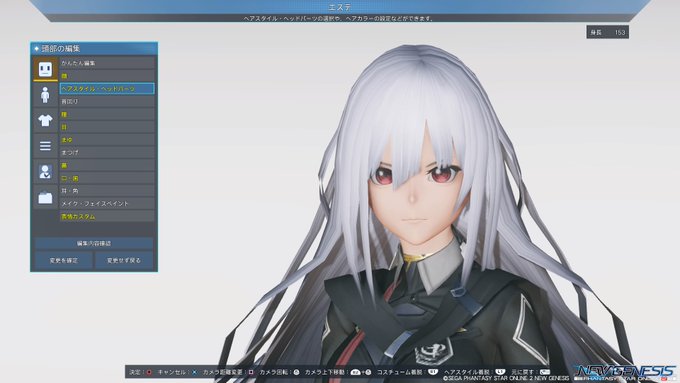Click the 決定 control hint
Viewport: 680px width, 383px height.
(x=140, y=372)
